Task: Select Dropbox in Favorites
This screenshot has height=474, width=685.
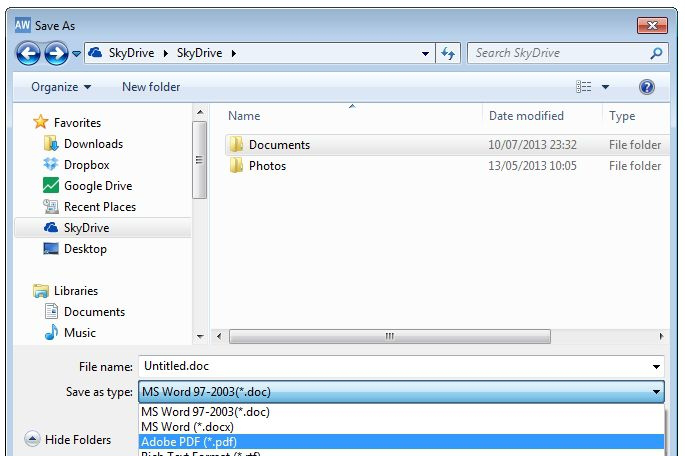Action: [x=86, y=165]
